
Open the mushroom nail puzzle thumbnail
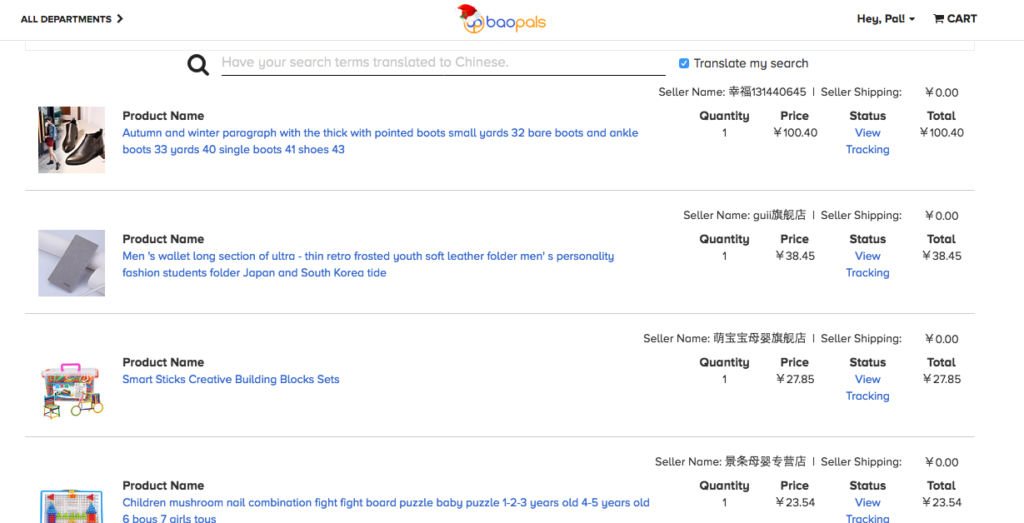coord(71,507)
